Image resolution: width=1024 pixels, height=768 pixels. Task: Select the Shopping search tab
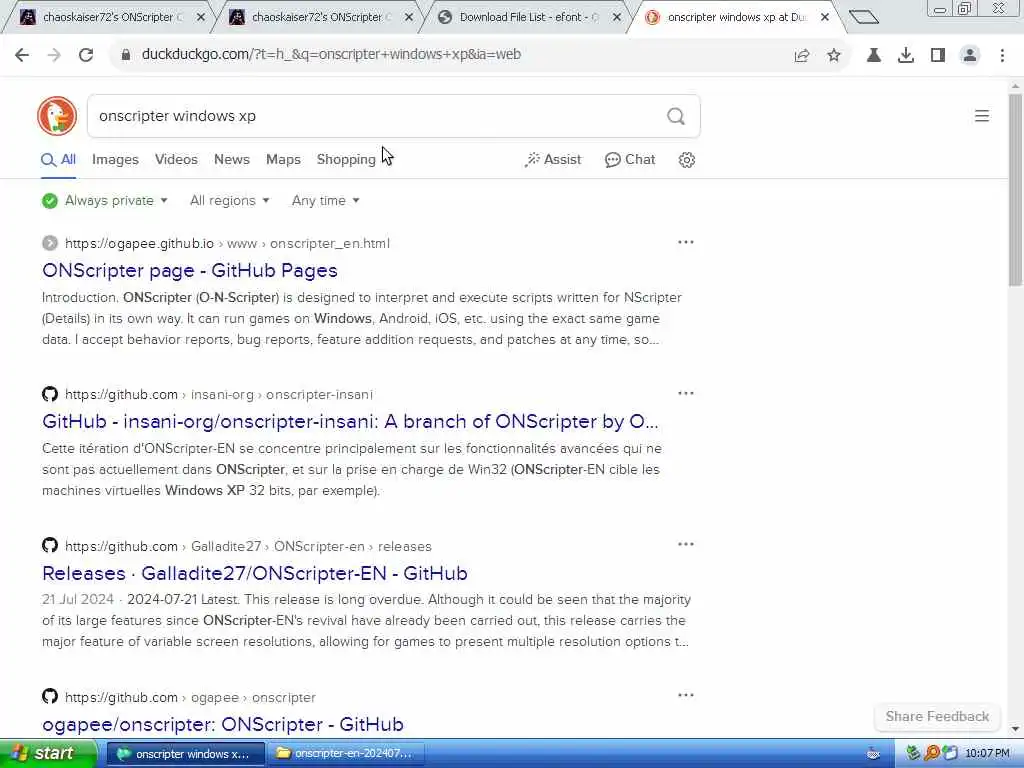[x=346, y=159]
